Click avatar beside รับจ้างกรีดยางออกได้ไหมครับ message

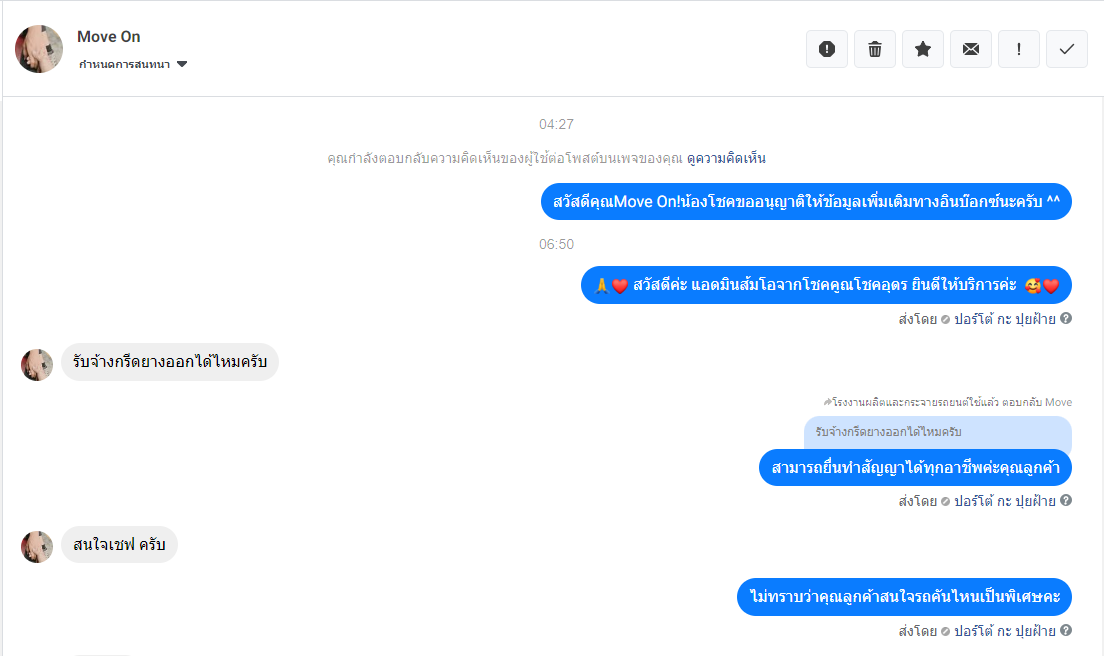pyautogui.click(x=37, y=365)
